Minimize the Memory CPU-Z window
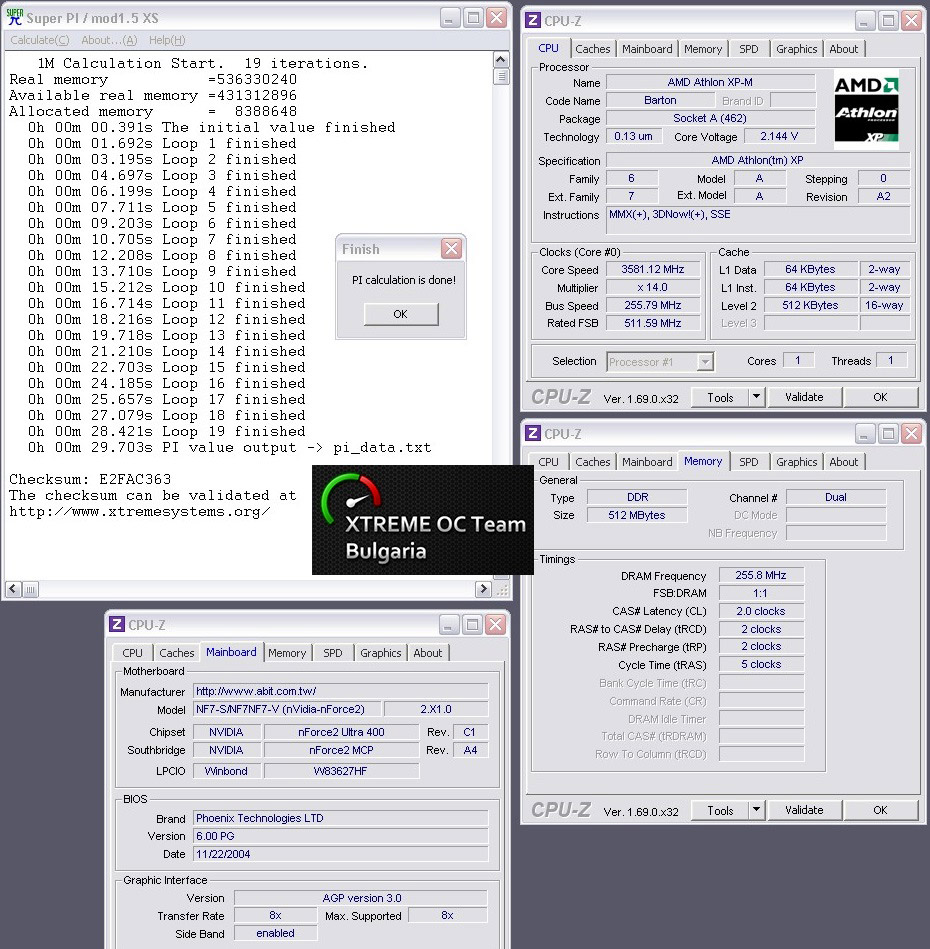Viewport: 930px width, 949px height. [x=864, y=433]
